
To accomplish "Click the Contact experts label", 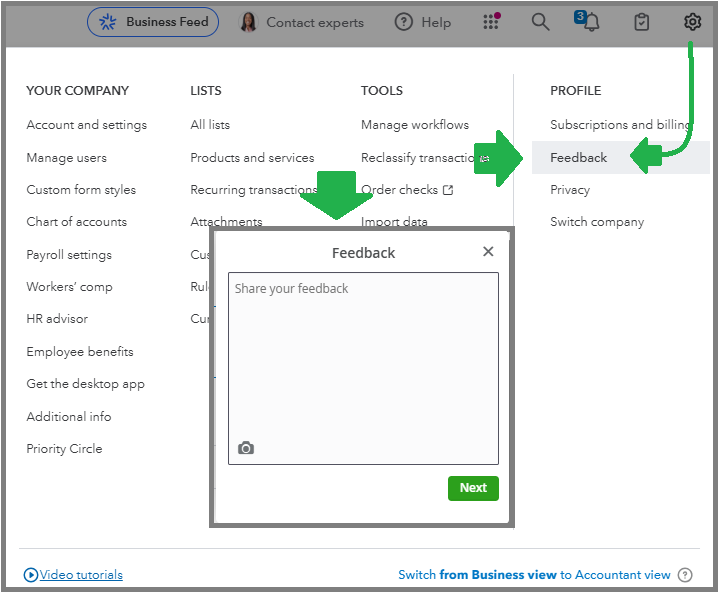I will 315,22.
